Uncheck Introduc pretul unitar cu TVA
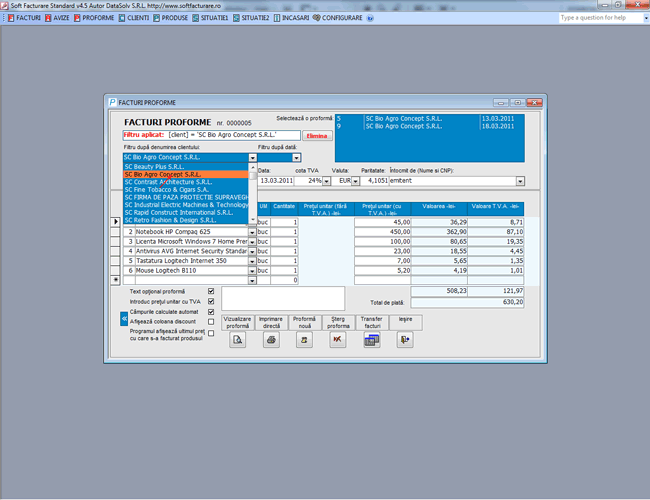This screenshot has height=500, width=650. point(210,301)
